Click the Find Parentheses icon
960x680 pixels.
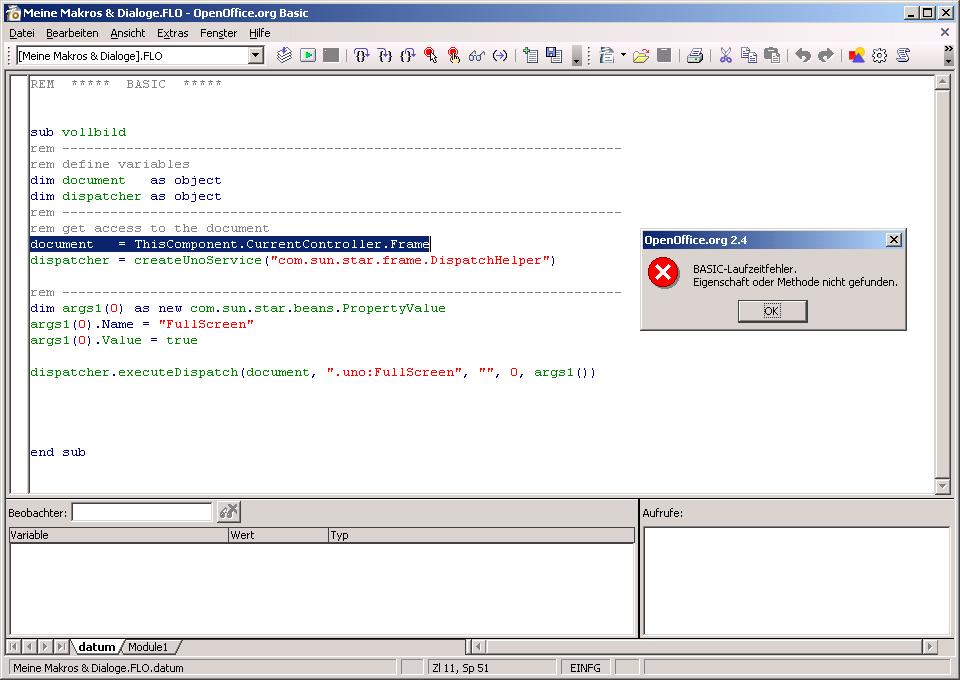tap(500, 56)
